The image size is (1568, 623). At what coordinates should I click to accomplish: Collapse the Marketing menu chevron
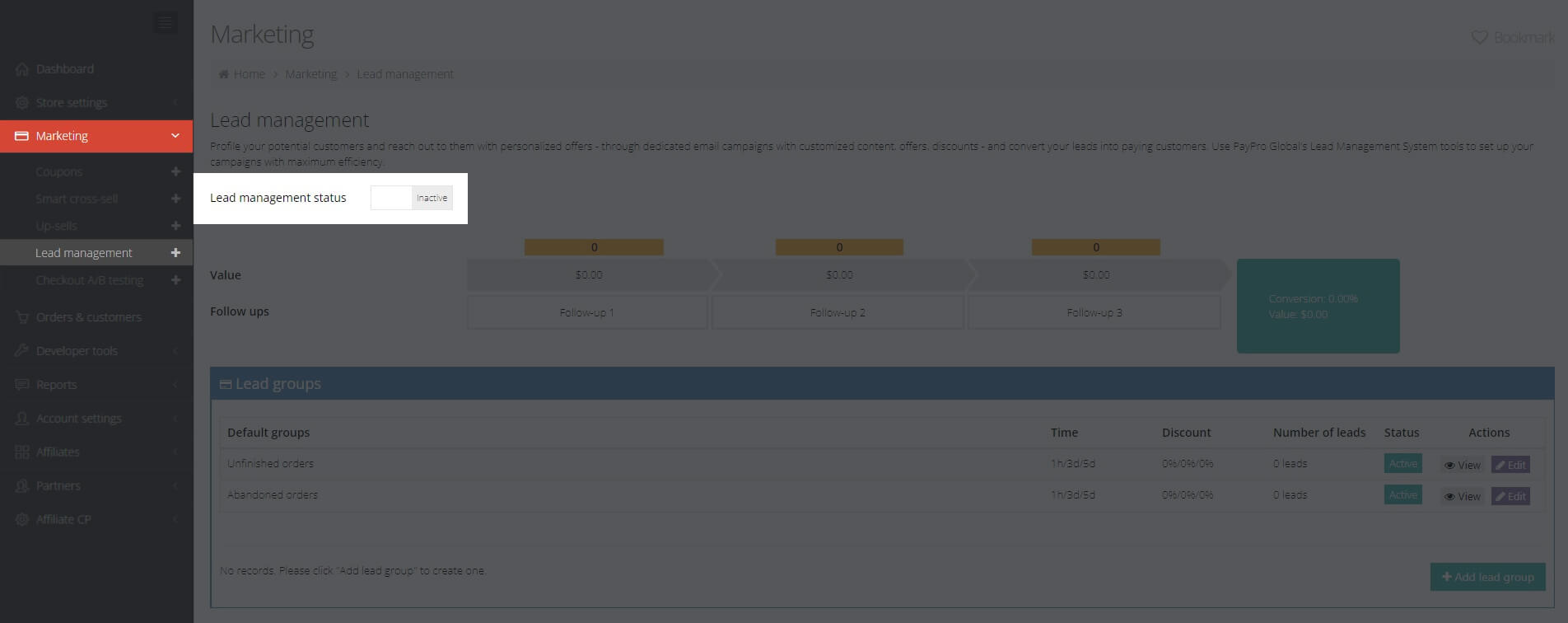tap(175, 136)
